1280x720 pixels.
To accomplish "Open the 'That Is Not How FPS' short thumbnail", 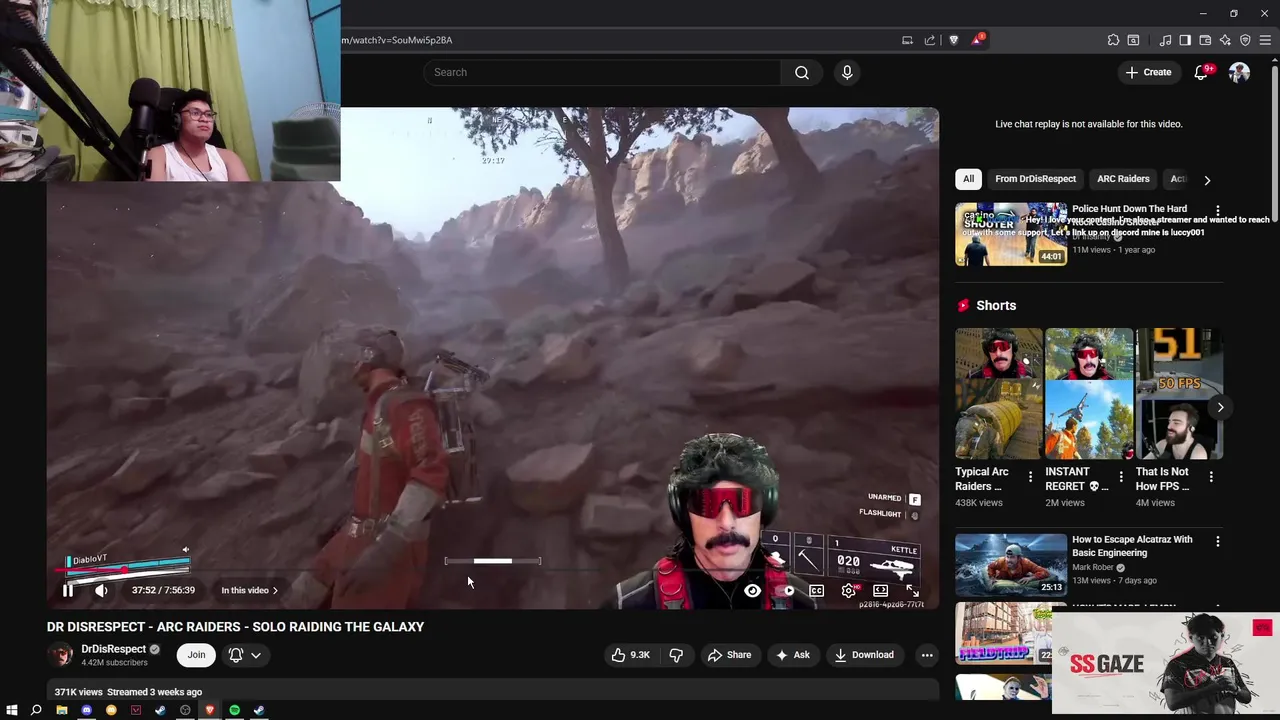I will pos(1179,394).
